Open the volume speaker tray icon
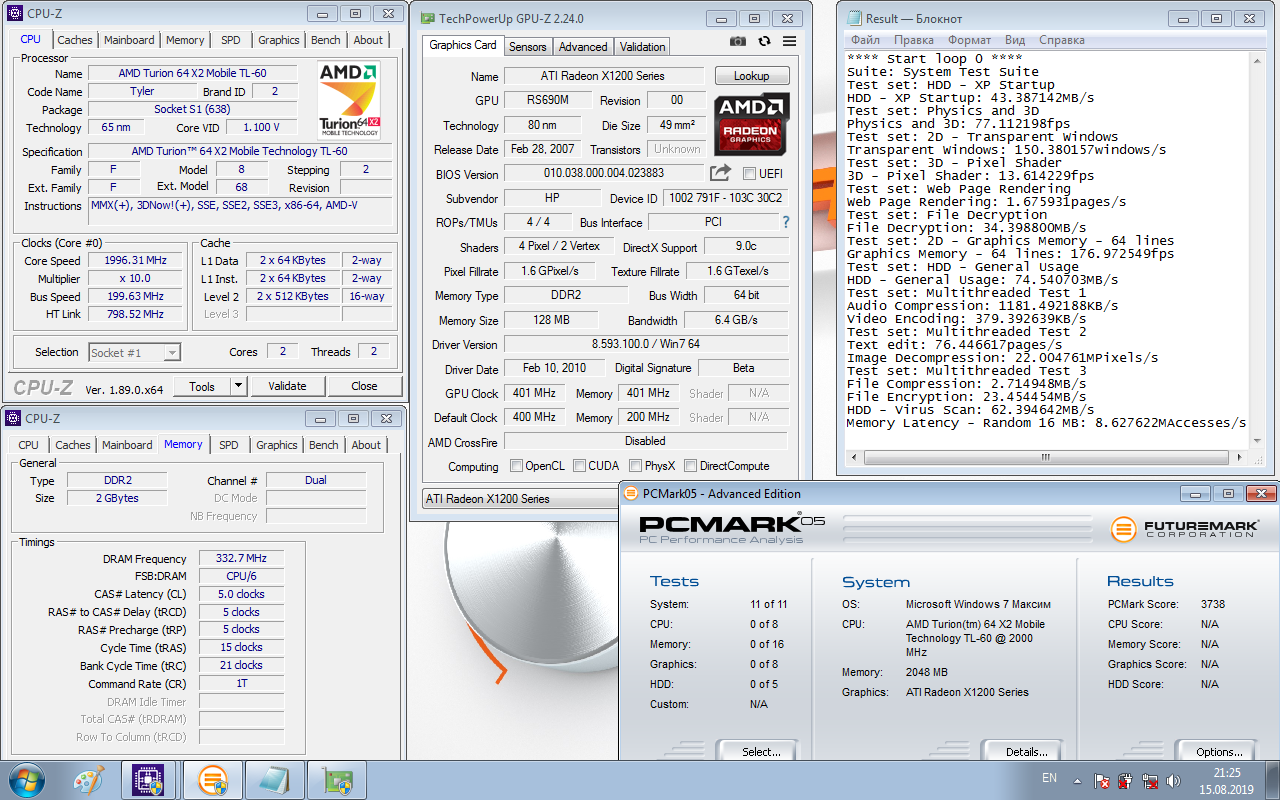 pyautogui.click(x=1174, y=780)
